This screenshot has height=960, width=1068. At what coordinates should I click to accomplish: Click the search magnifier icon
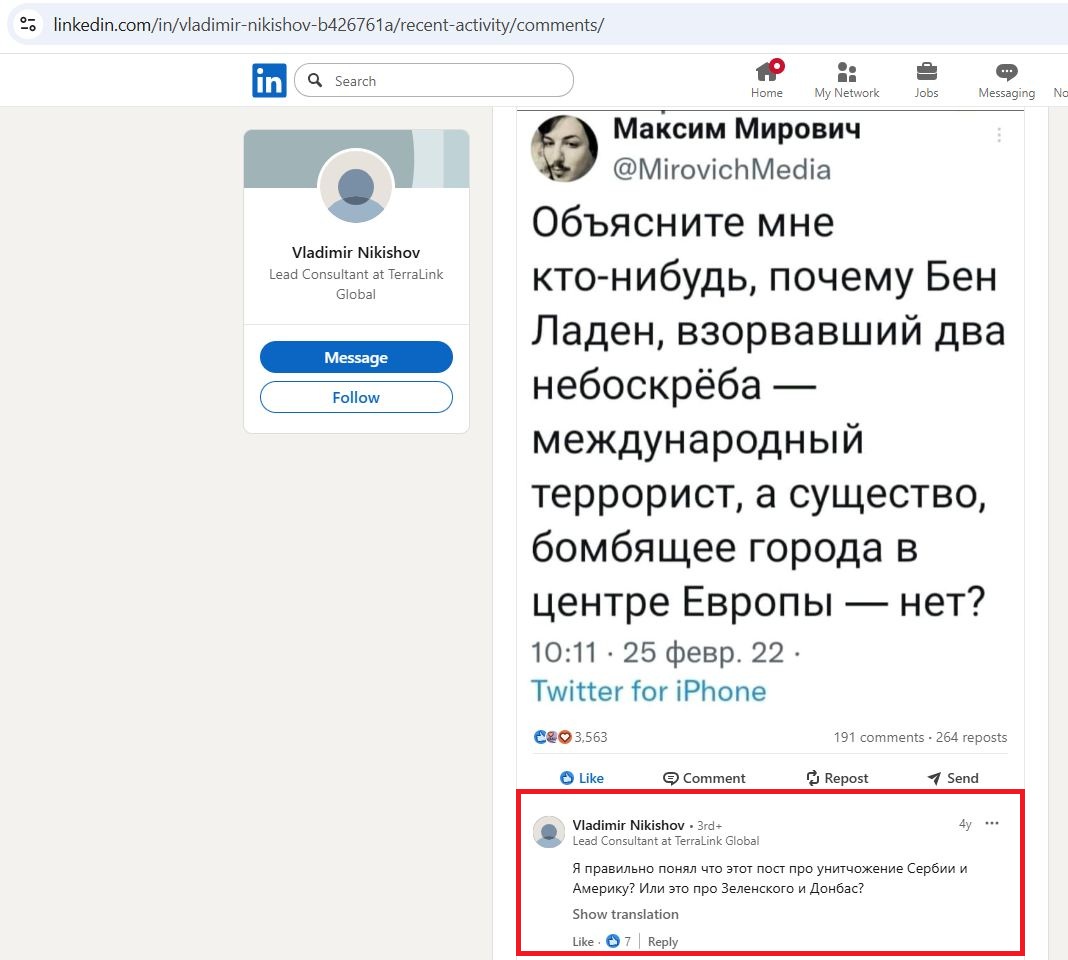pos(316,80)
